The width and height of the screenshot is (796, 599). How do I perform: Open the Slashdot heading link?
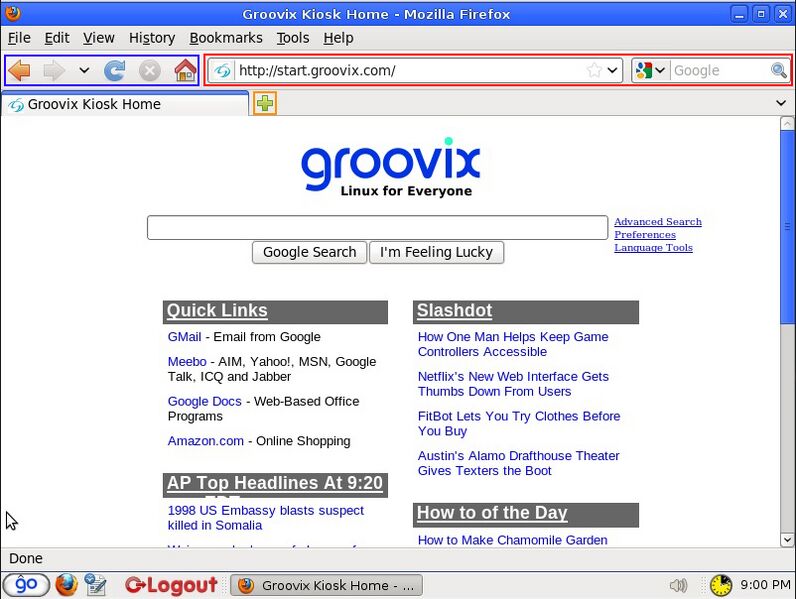[x=454, y=311]
